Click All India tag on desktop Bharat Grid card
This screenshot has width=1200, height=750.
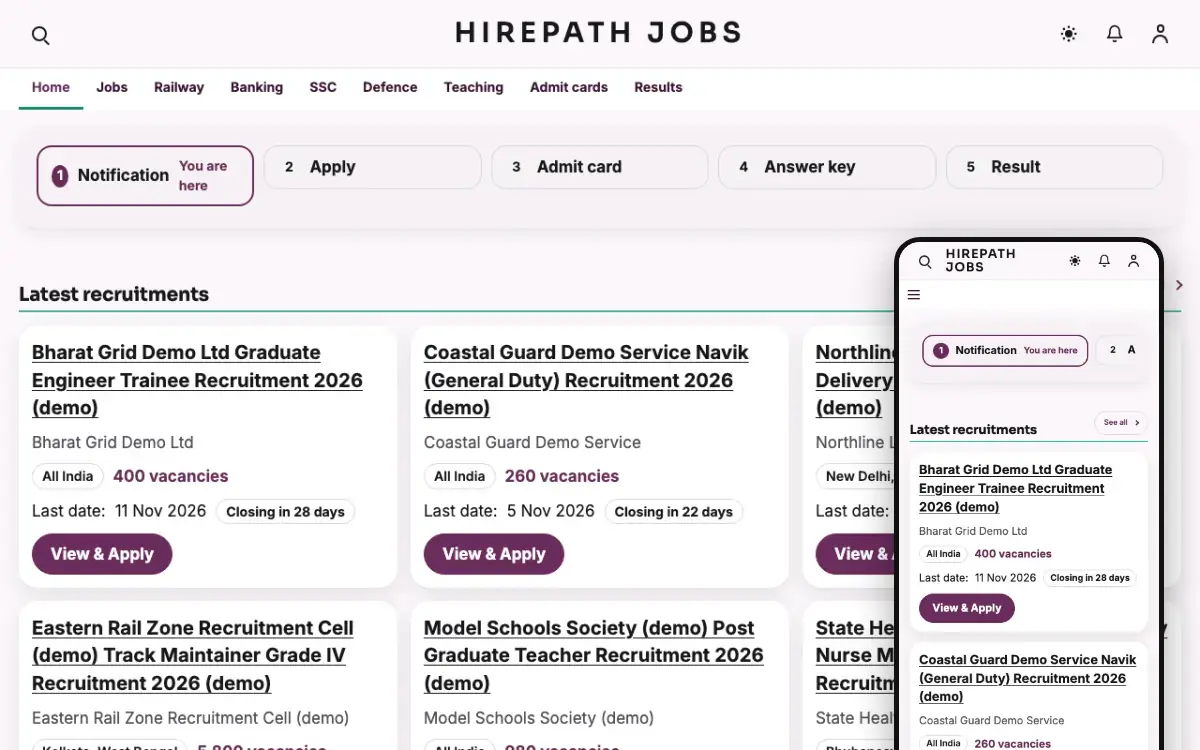(x=68, y=476)
